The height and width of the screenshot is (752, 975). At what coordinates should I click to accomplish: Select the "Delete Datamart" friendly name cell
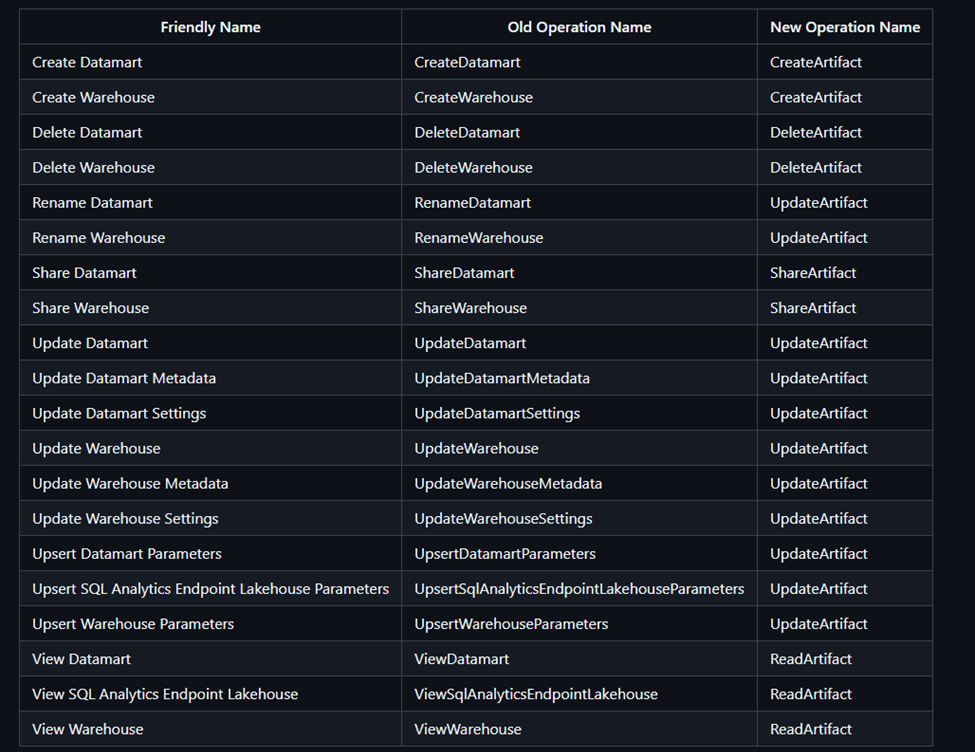[87, 132]
